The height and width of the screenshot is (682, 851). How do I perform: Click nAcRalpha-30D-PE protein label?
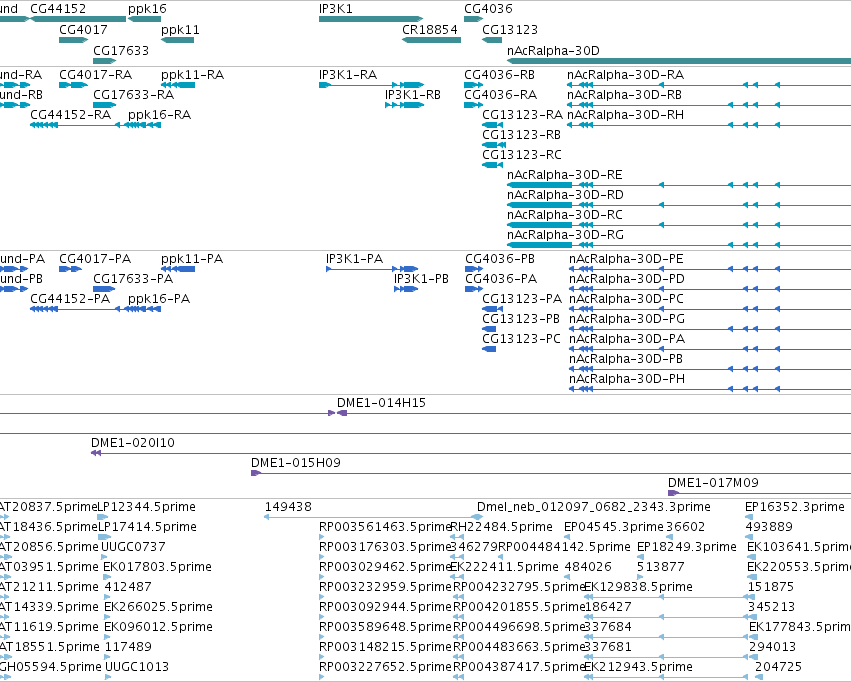[x=626, y=259]
